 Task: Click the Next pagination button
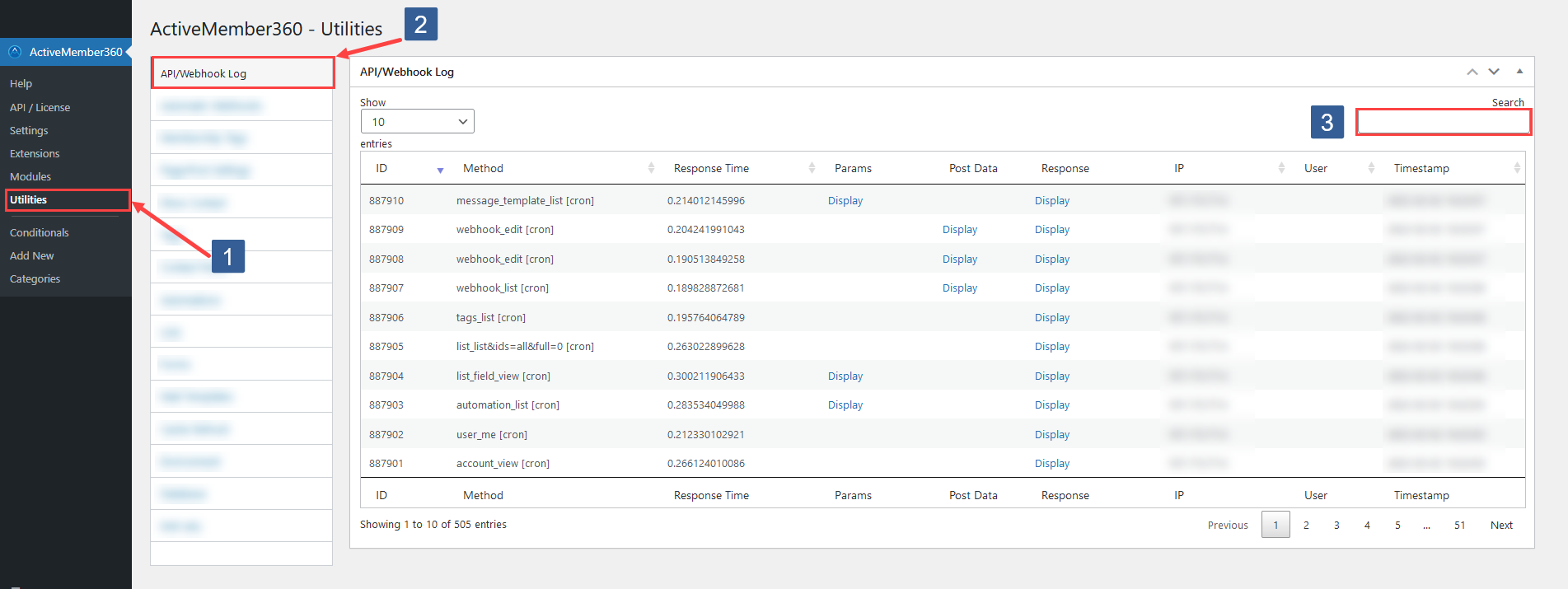coord(1501,525)
